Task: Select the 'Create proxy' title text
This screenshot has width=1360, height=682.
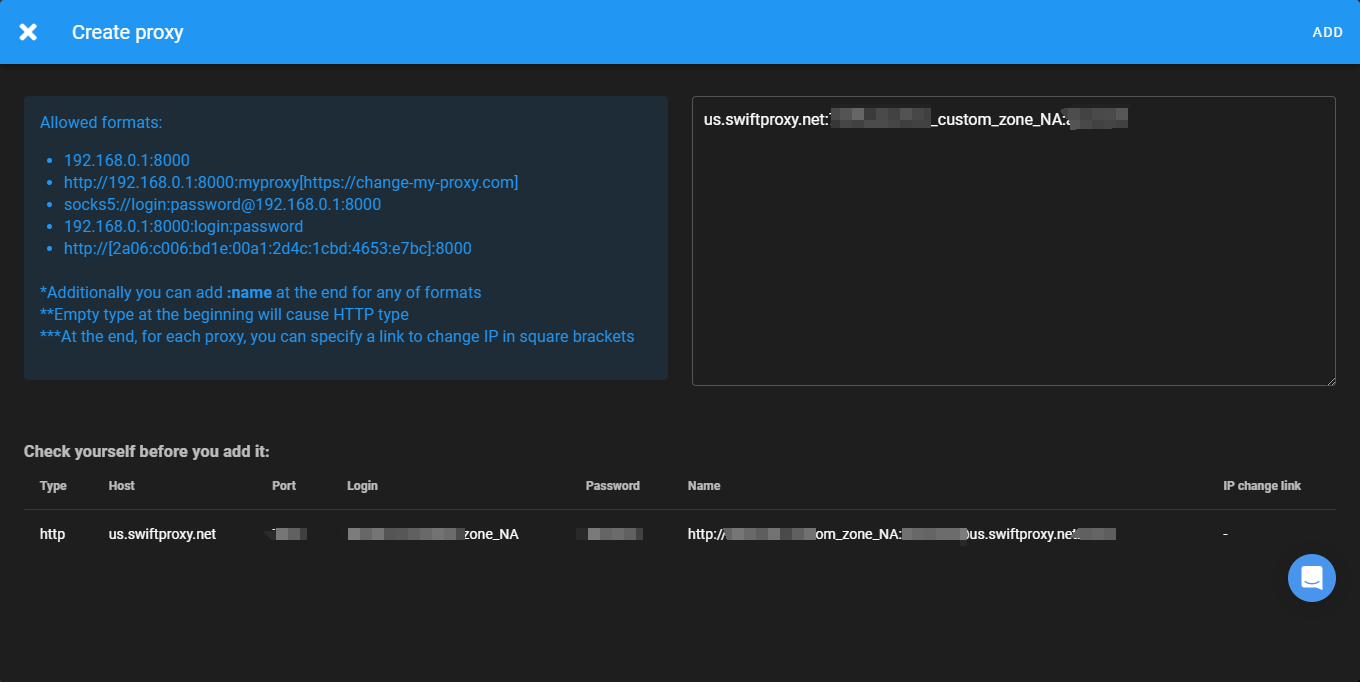Action: (127, 32)
